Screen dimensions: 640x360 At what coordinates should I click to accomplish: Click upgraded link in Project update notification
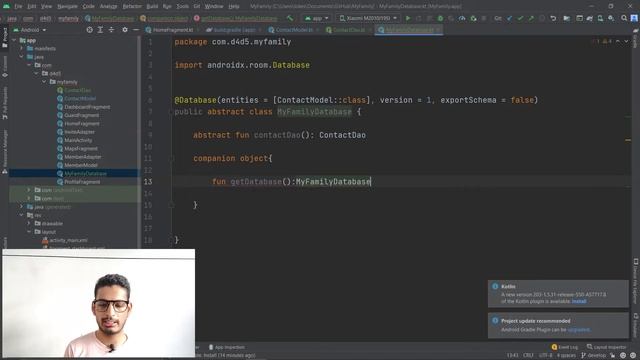point(578,329)
